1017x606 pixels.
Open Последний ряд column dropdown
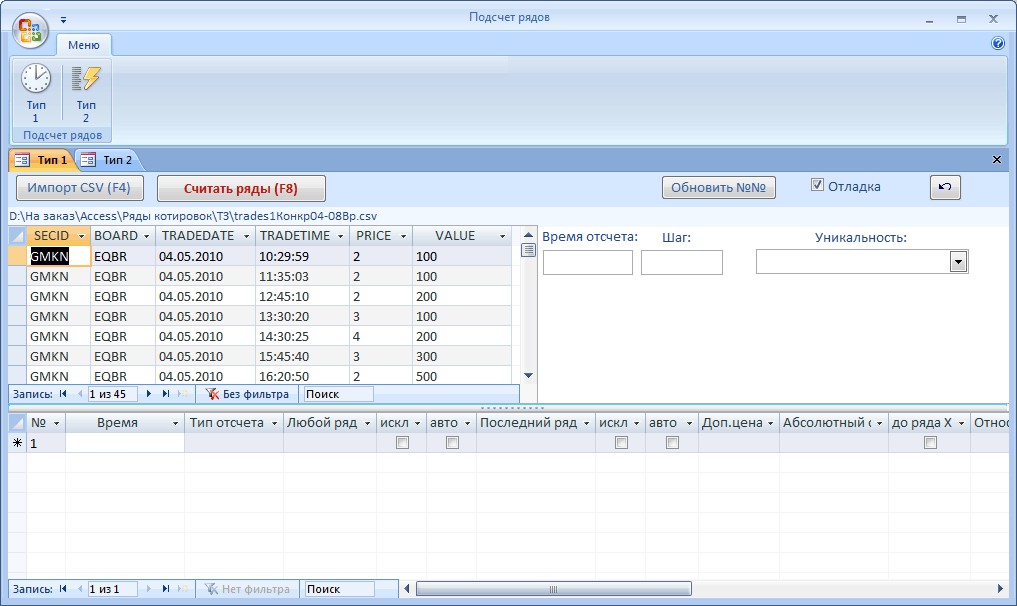click(586, 423)
